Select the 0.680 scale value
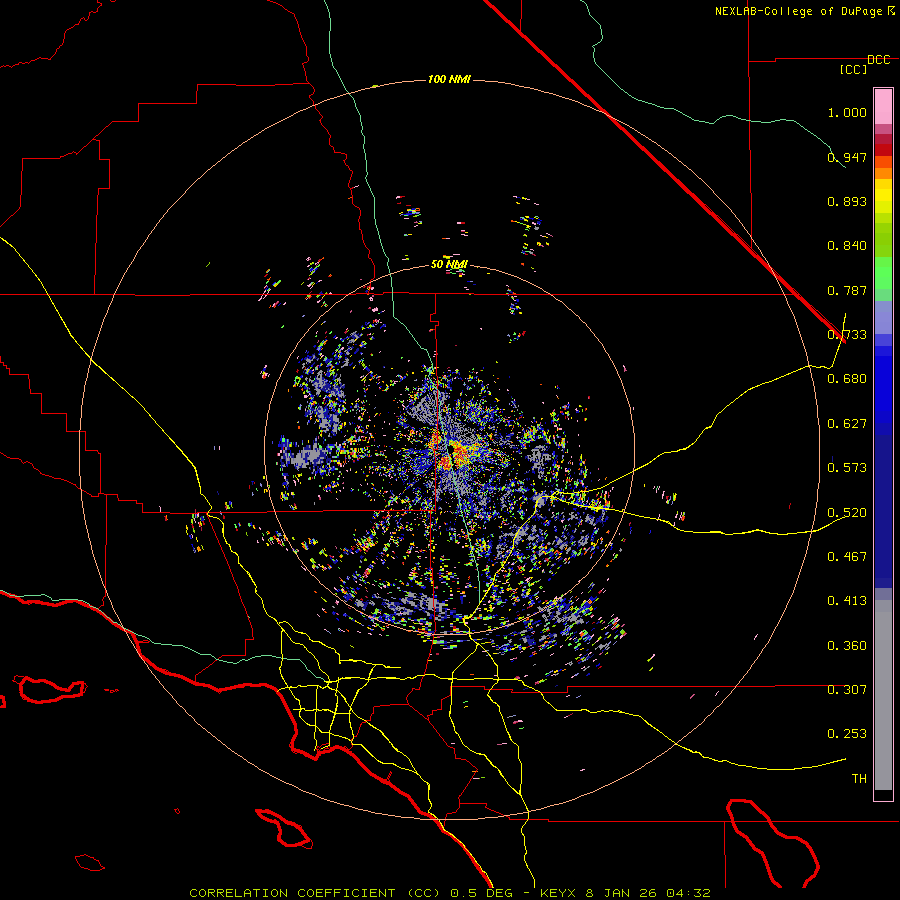The image size is (900, 900). point(847,379)
